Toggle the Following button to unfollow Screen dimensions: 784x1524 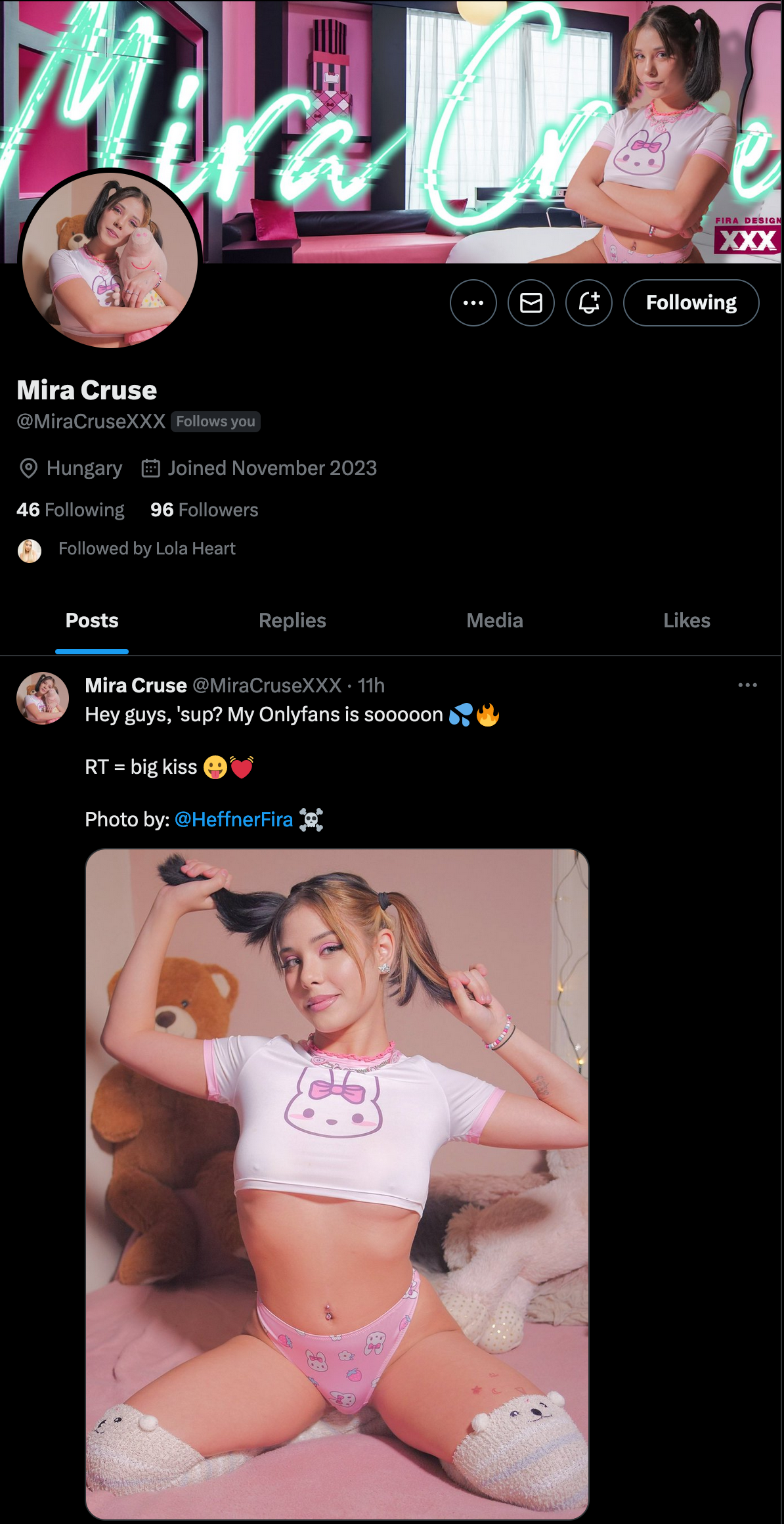pyautogui.click(x=691, y=303)
